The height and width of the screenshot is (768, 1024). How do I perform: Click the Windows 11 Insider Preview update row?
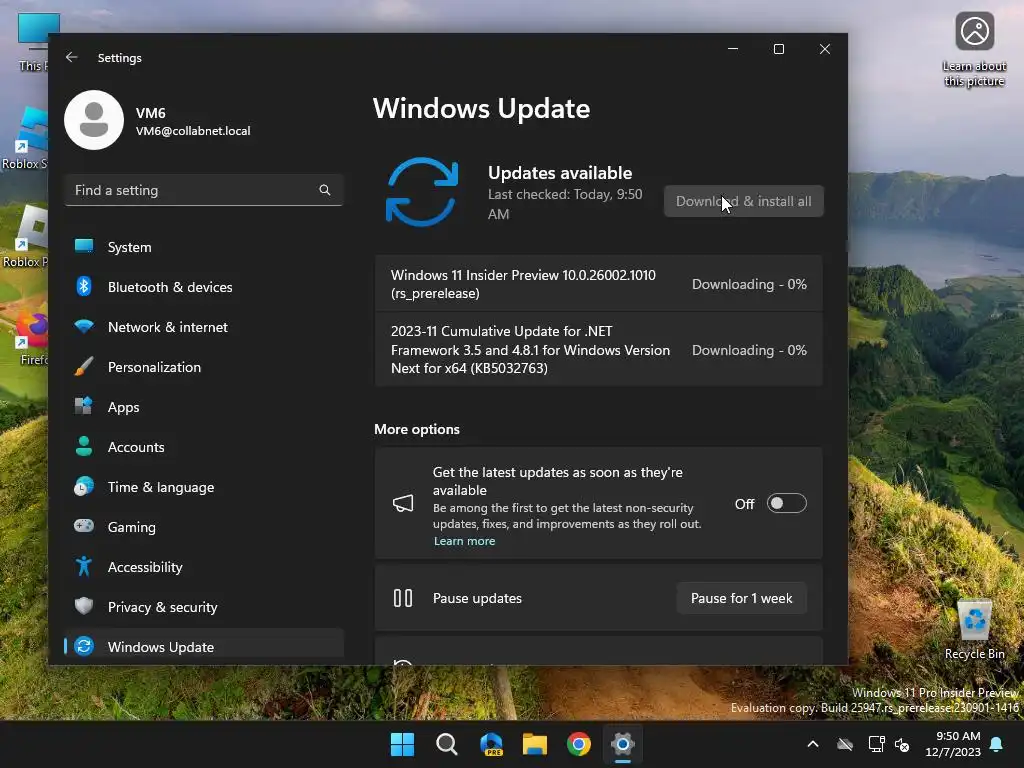coord(598,284)
